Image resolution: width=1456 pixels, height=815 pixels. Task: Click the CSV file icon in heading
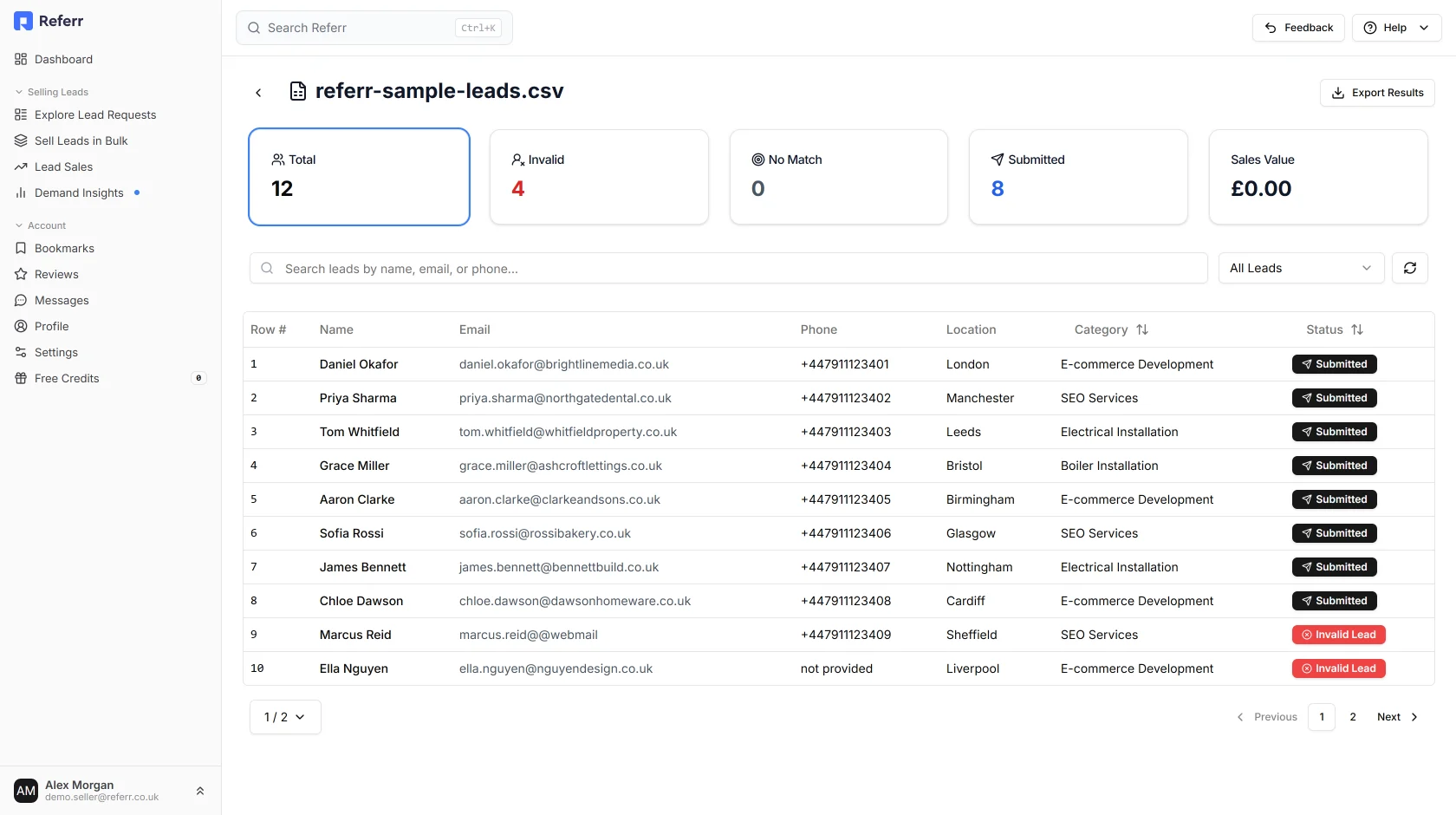[x=298, y=91]
